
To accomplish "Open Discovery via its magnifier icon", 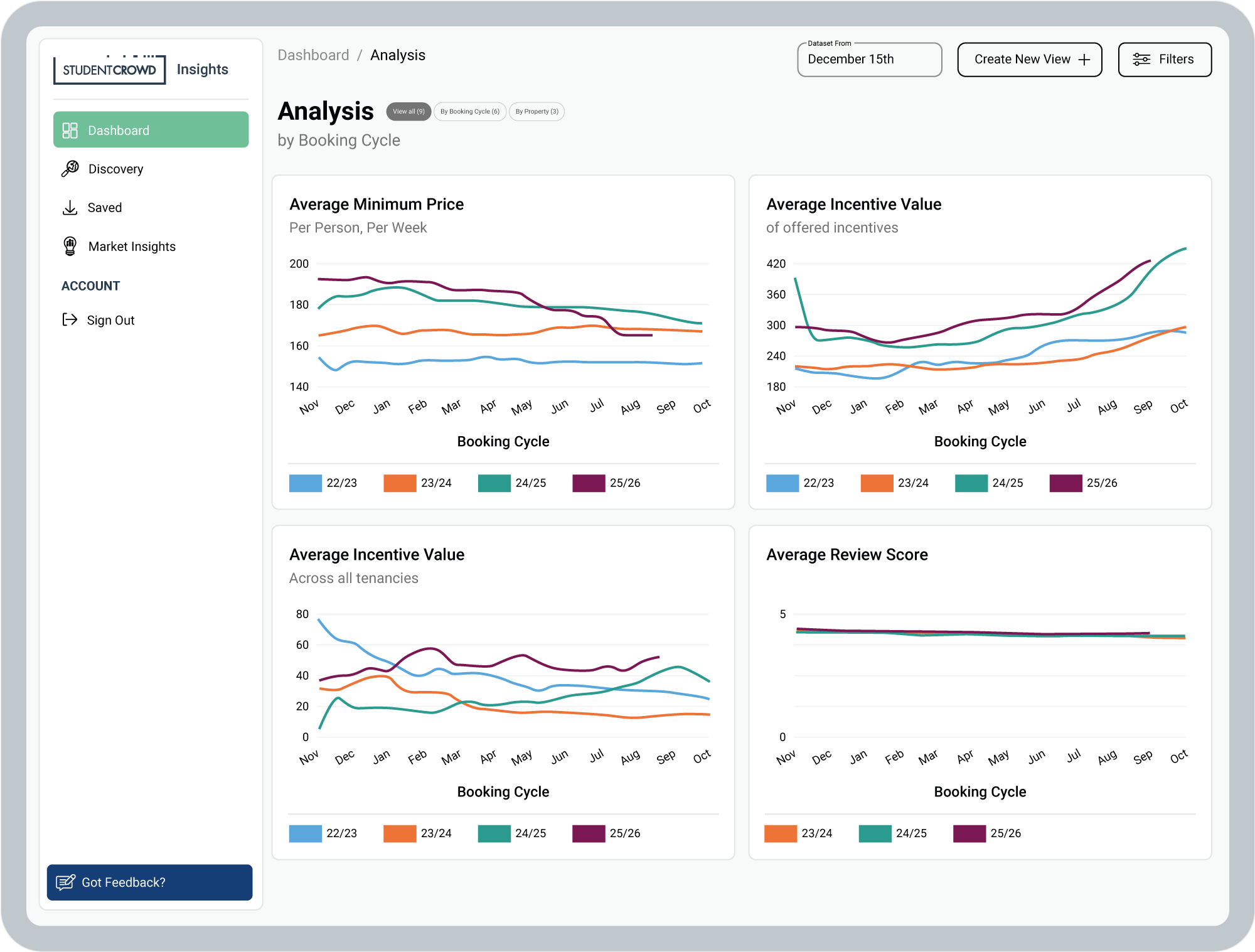I will pos(69,169).
